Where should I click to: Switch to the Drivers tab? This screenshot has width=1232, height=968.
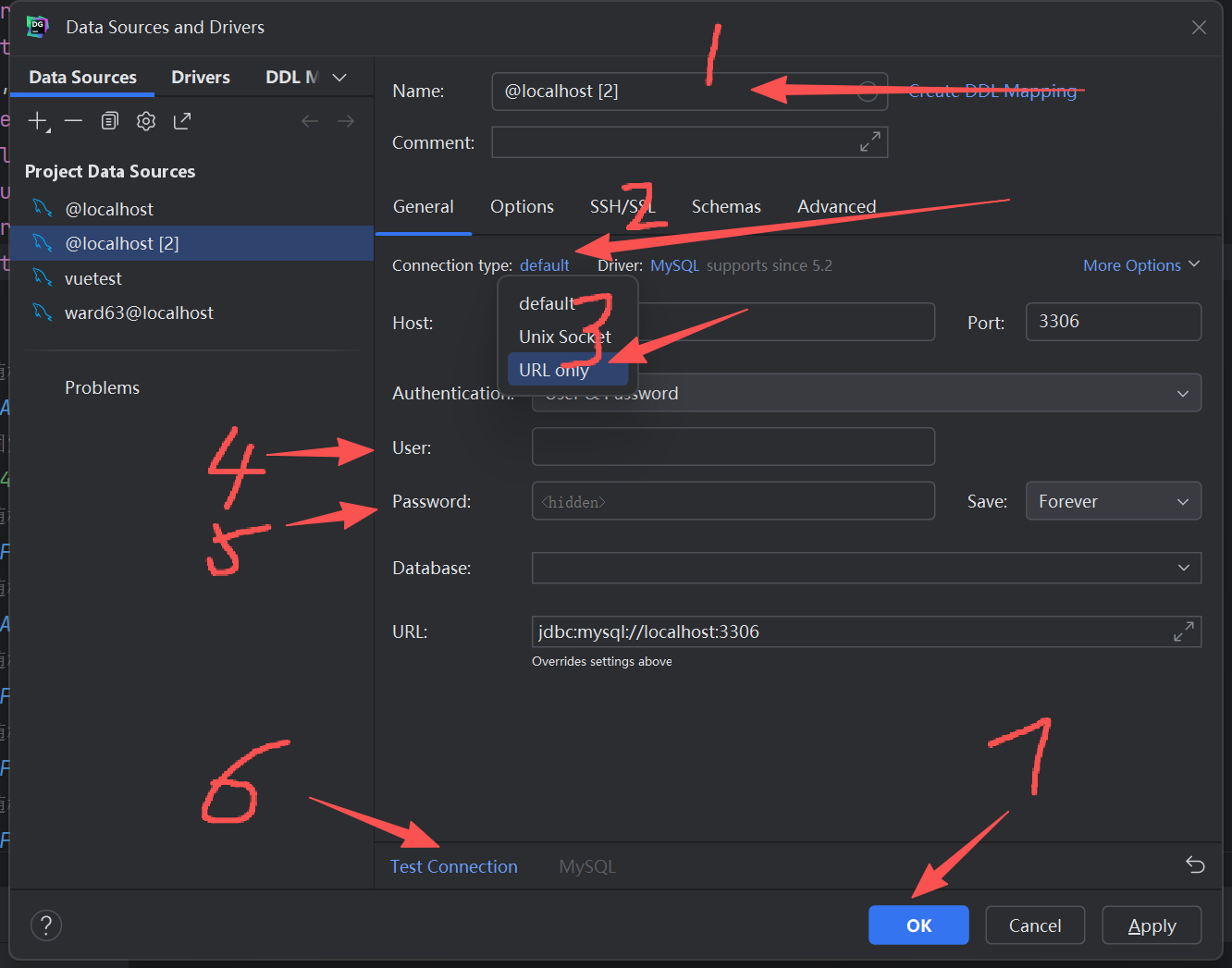point(200,77)
